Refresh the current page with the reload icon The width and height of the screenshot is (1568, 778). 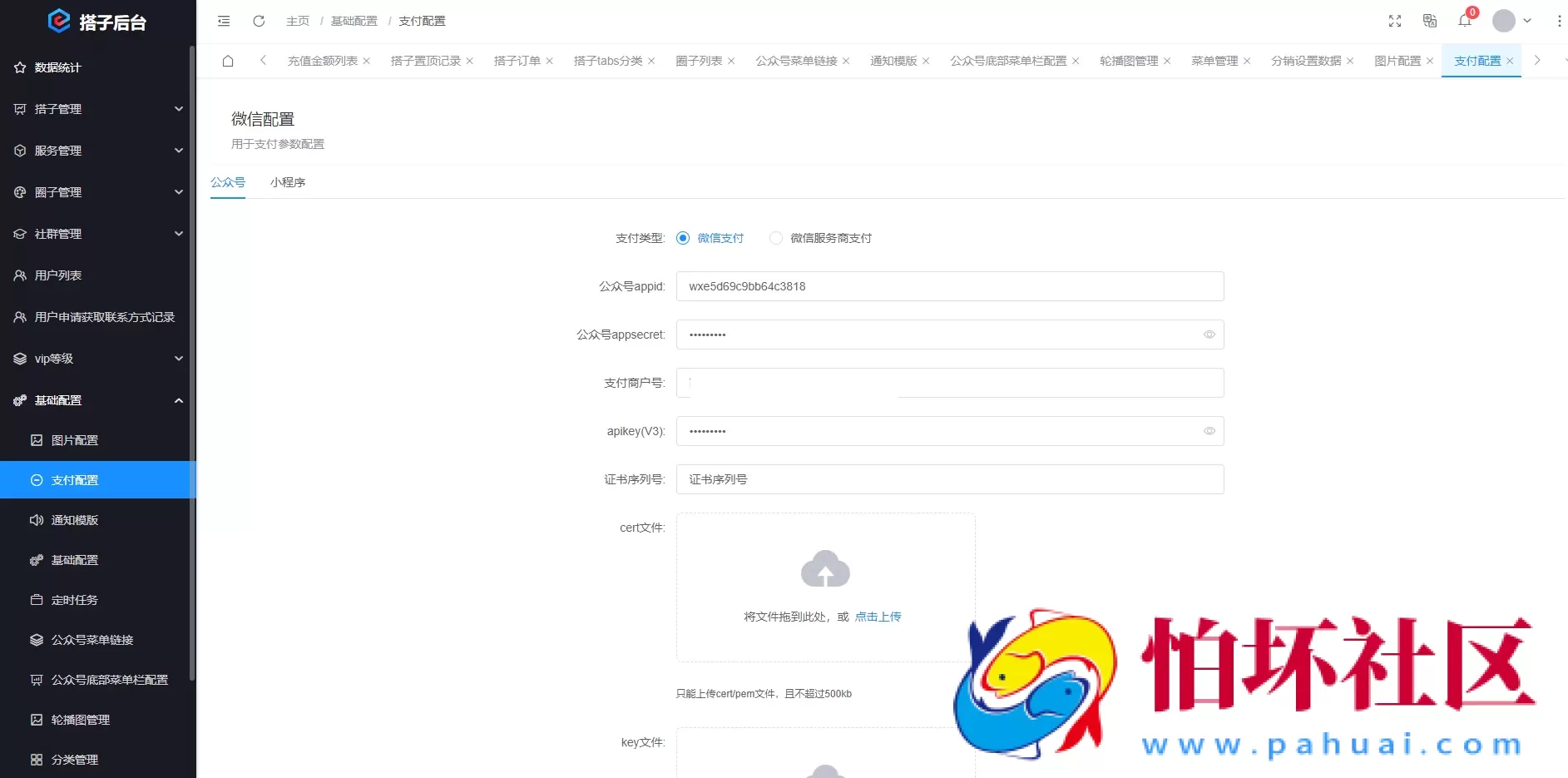point(259,21)
